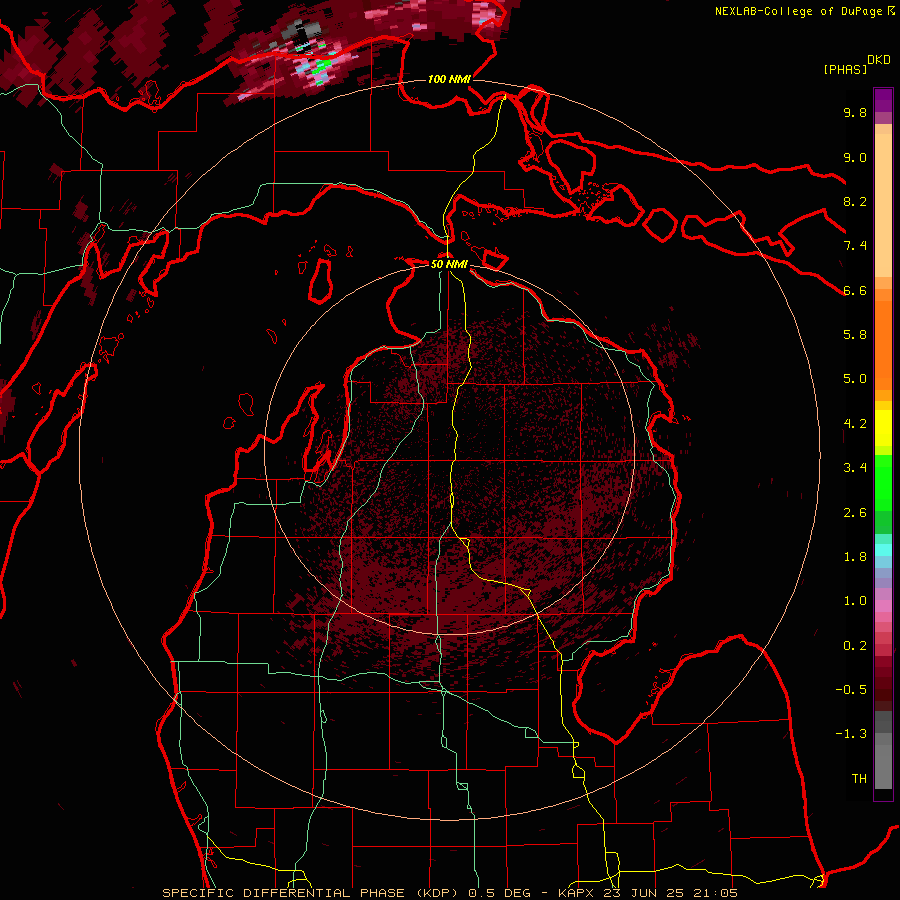Click the 3.4 scale value
The height and width of the screenshot is (900, 900).
pyautogui.click(x=855, y=468)
